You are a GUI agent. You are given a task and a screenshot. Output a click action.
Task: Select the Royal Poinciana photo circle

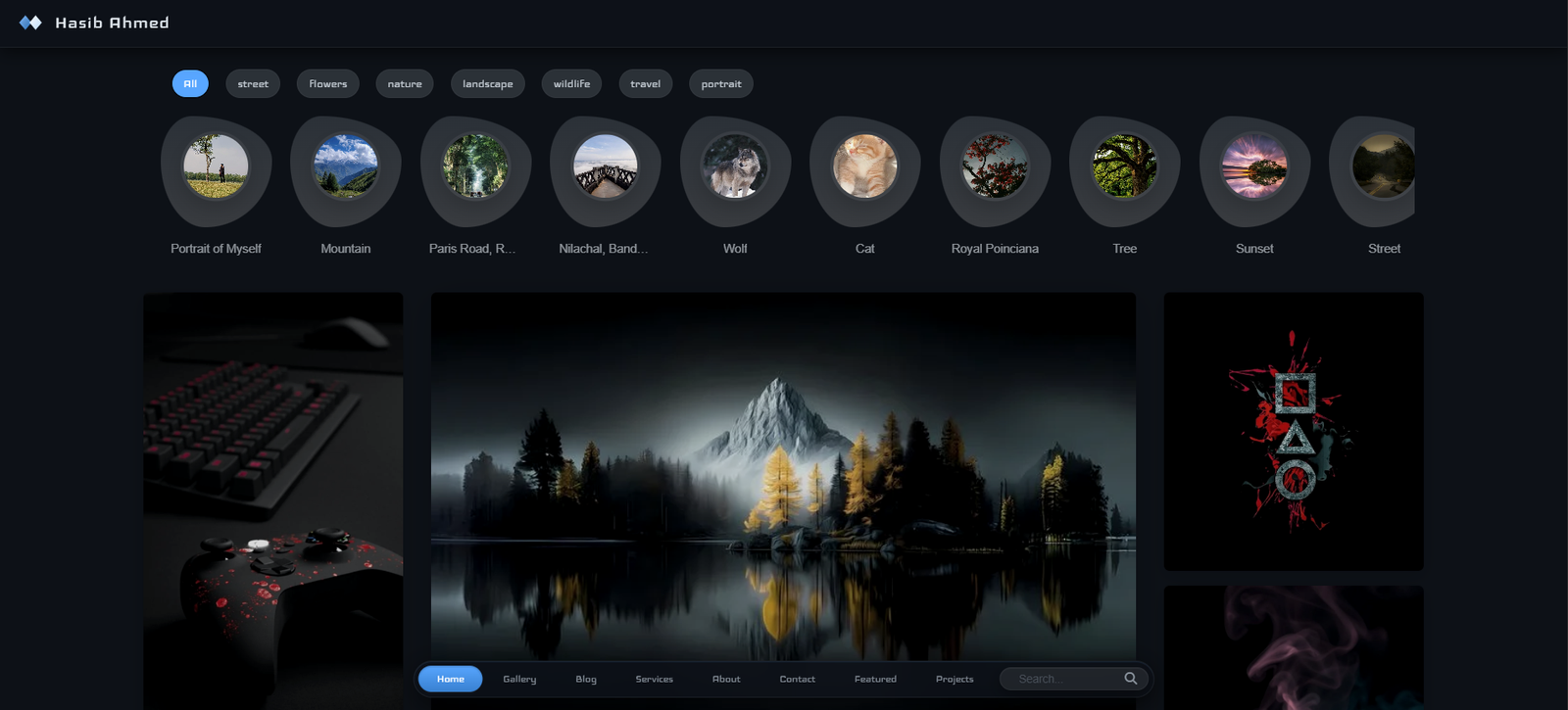[995, 167]
